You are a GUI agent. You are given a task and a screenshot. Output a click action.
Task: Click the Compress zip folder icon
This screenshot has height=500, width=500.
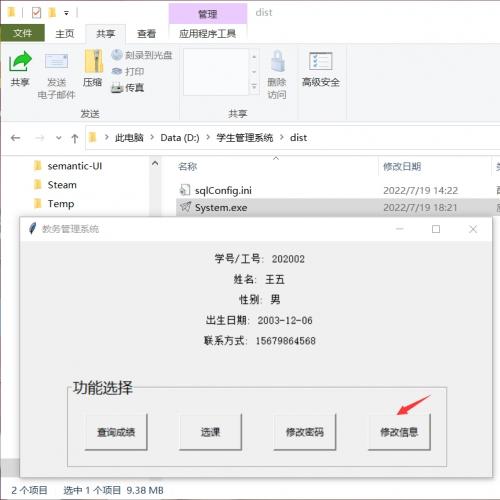click(x=93, y=61)
